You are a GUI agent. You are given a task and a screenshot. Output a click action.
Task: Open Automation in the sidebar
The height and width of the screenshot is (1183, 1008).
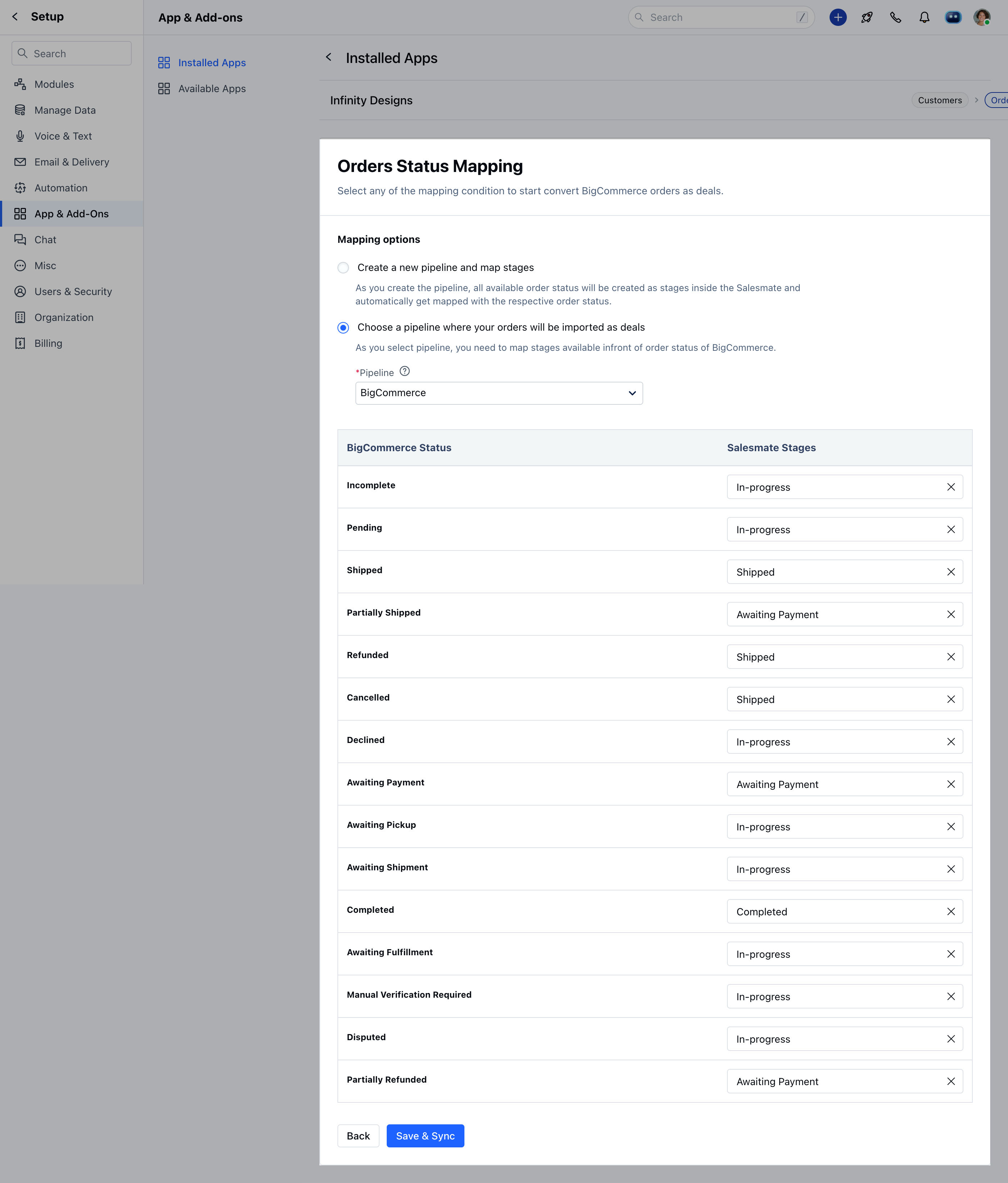[71, 188]
